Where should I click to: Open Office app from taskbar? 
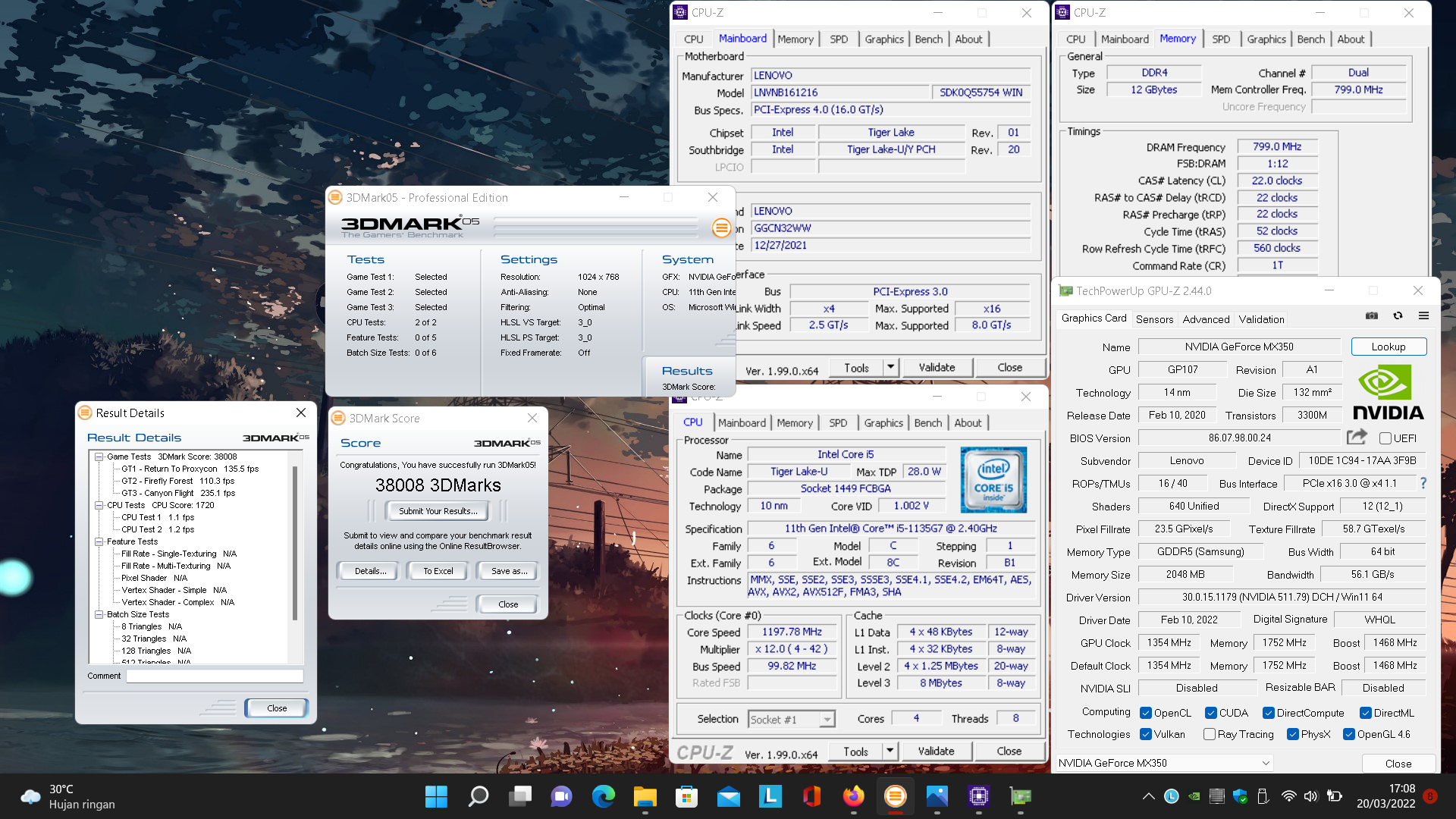pyautogui.click(x=811, y=796)
